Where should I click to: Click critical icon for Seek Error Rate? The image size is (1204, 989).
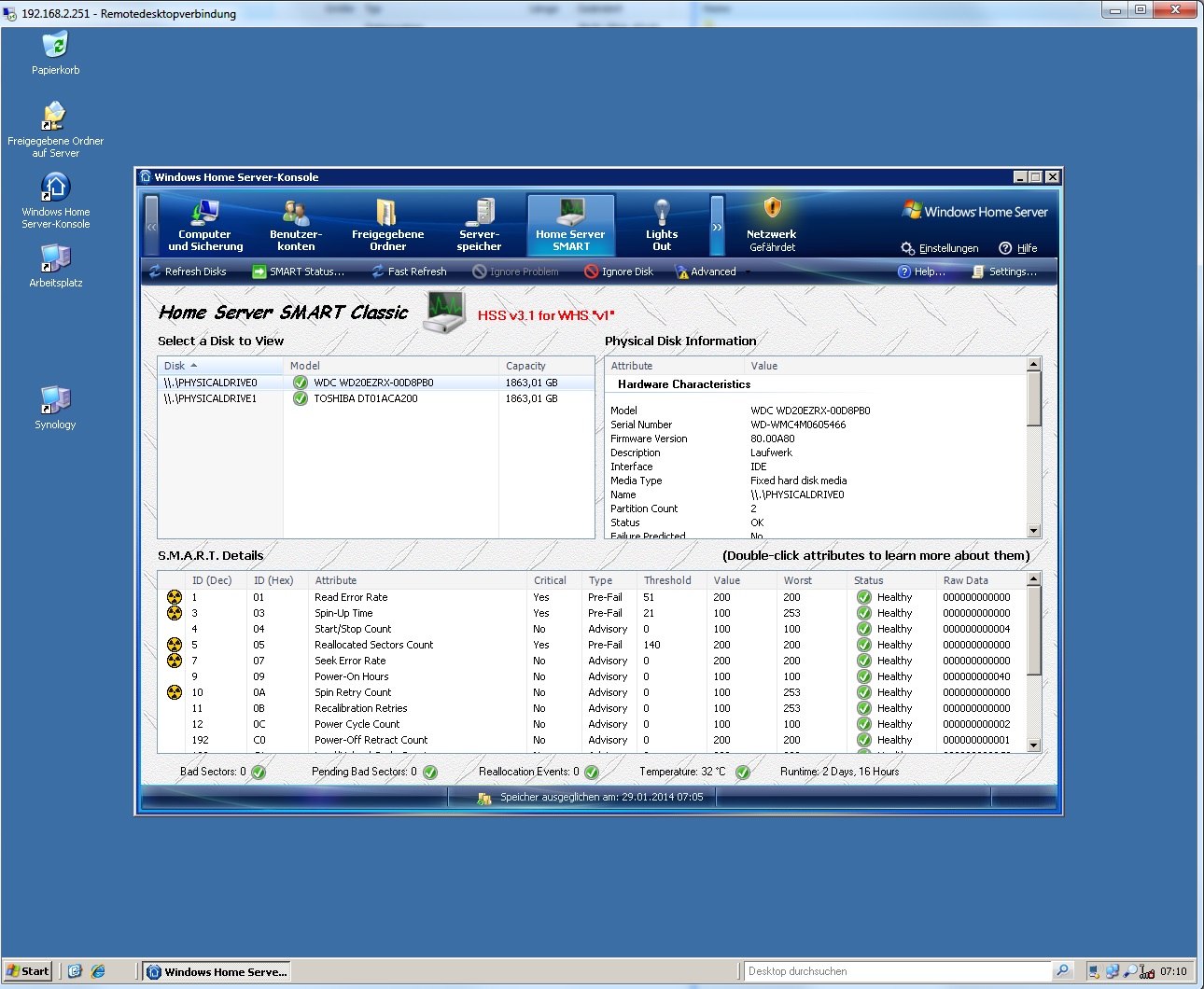[x=175, y=661]
